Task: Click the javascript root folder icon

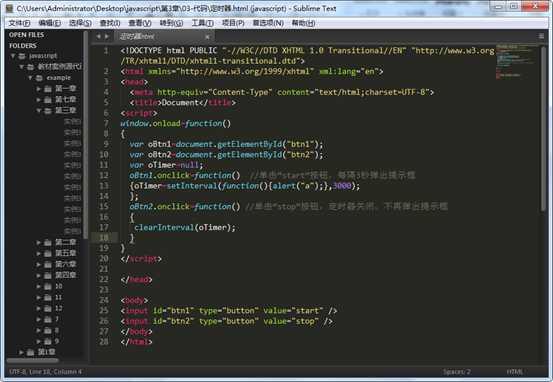Action: pyautogui.click(x=22, y=56)
